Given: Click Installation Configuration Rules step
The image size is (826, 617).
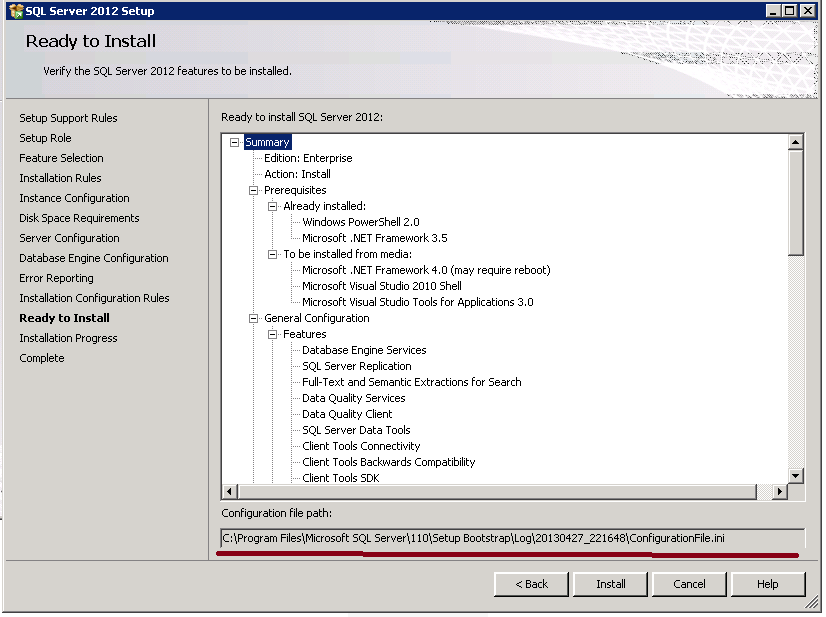Looking at the screenshot, I should click(94, 298).
